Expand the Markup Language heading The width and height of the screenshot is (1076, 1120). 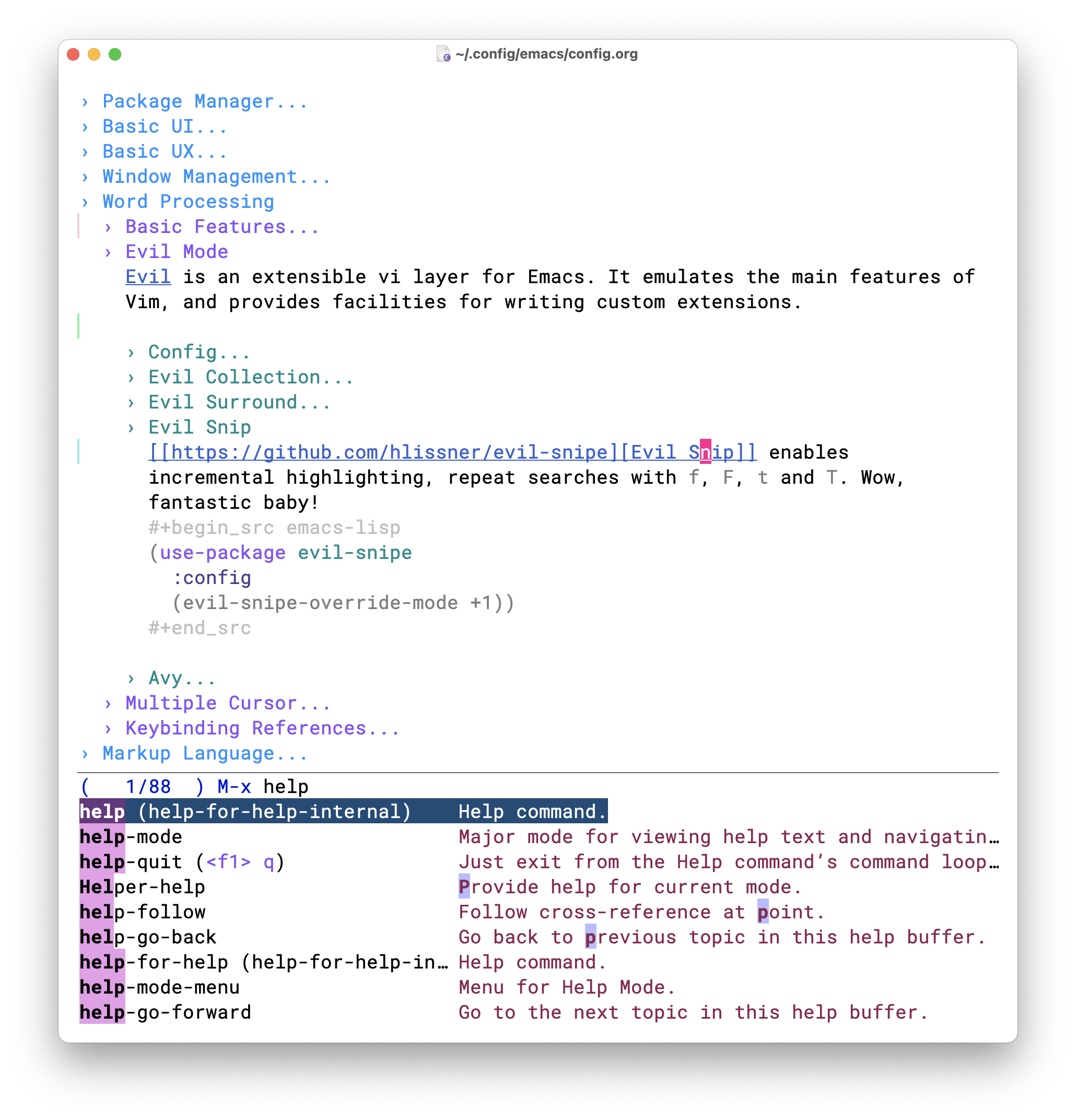point(205,754)
